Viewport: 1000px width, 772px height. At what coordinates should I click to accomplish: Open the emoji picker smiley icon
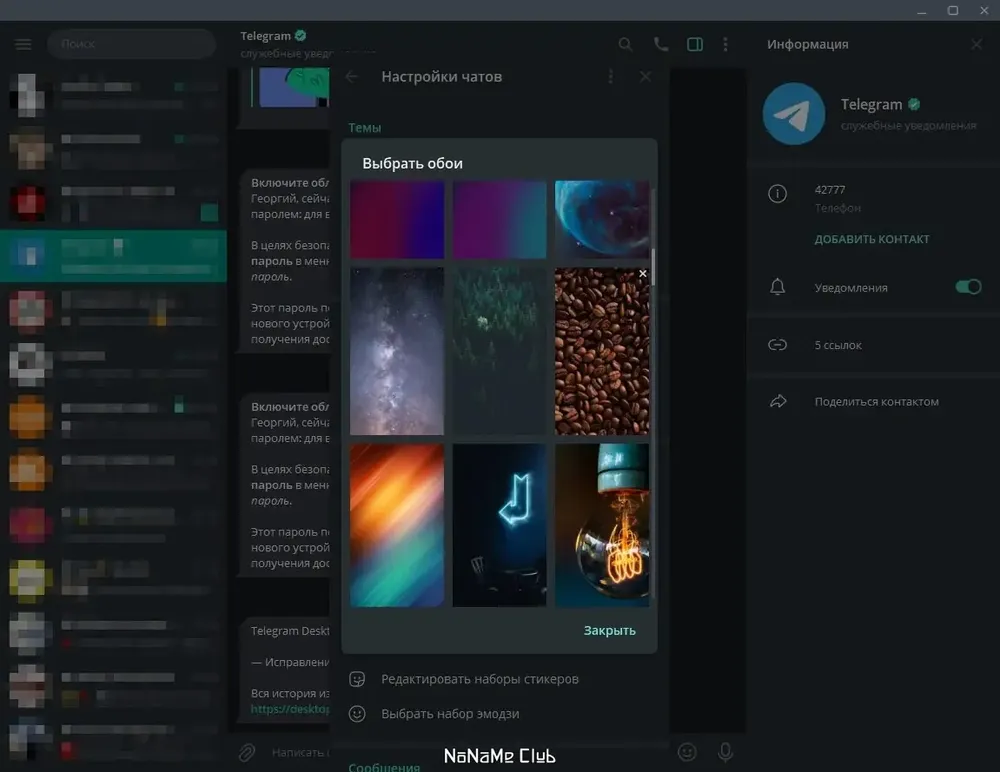click(x=687, y=751)
